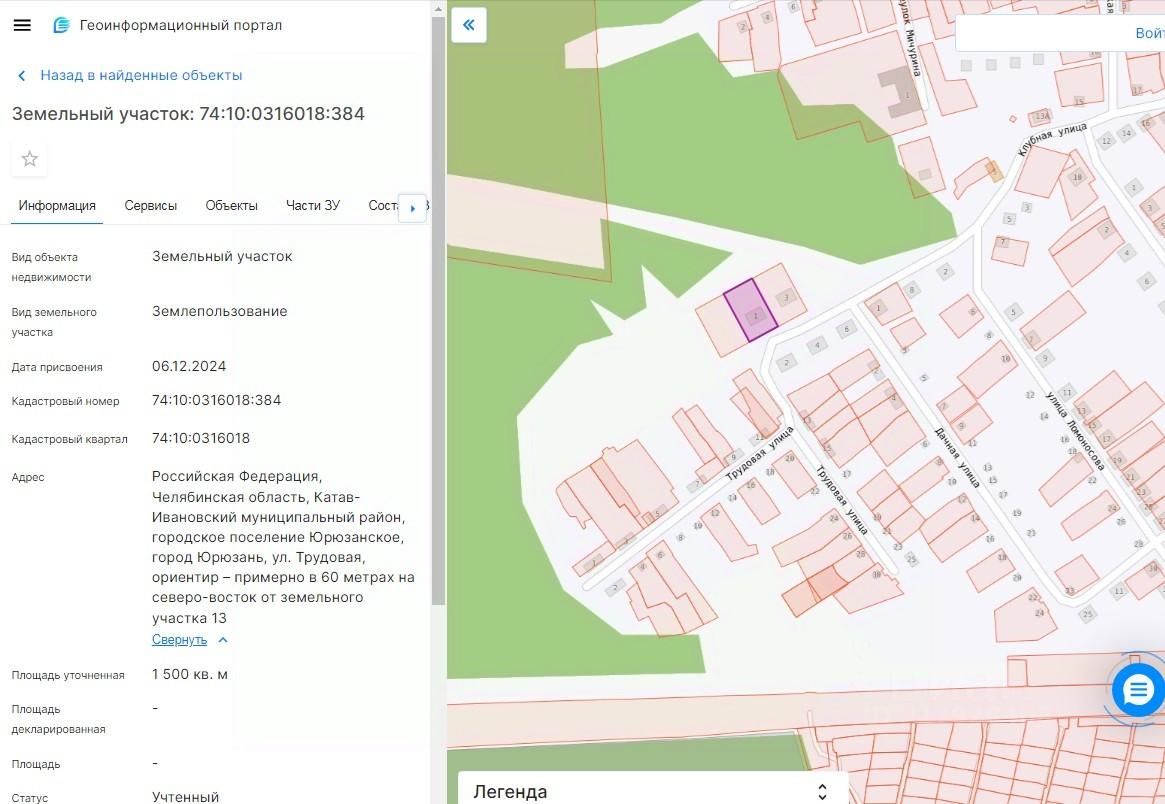This screenshot has height=804, width=1165.
Task: Click the улица Ломоносова map label
Action: (x=1076, y=430)
